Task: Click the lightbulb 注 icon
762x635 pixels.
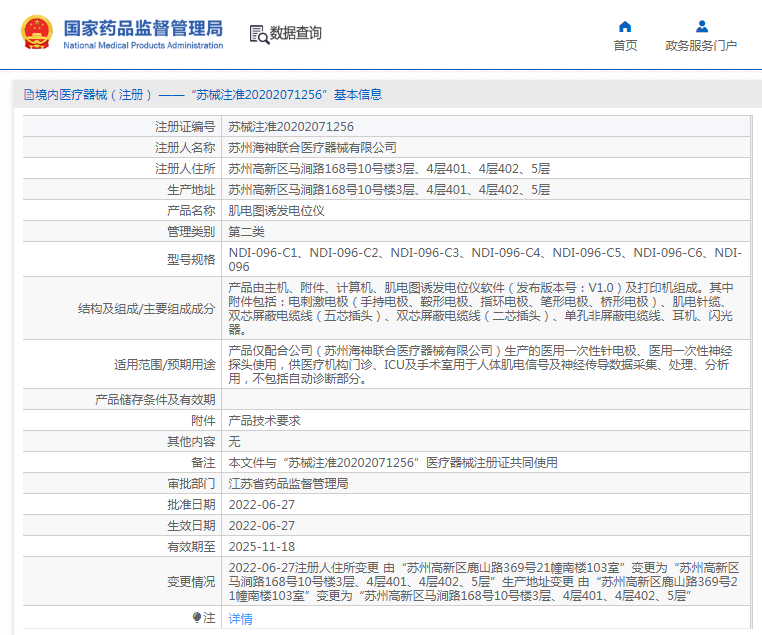Action: click(x=197, y=618)
